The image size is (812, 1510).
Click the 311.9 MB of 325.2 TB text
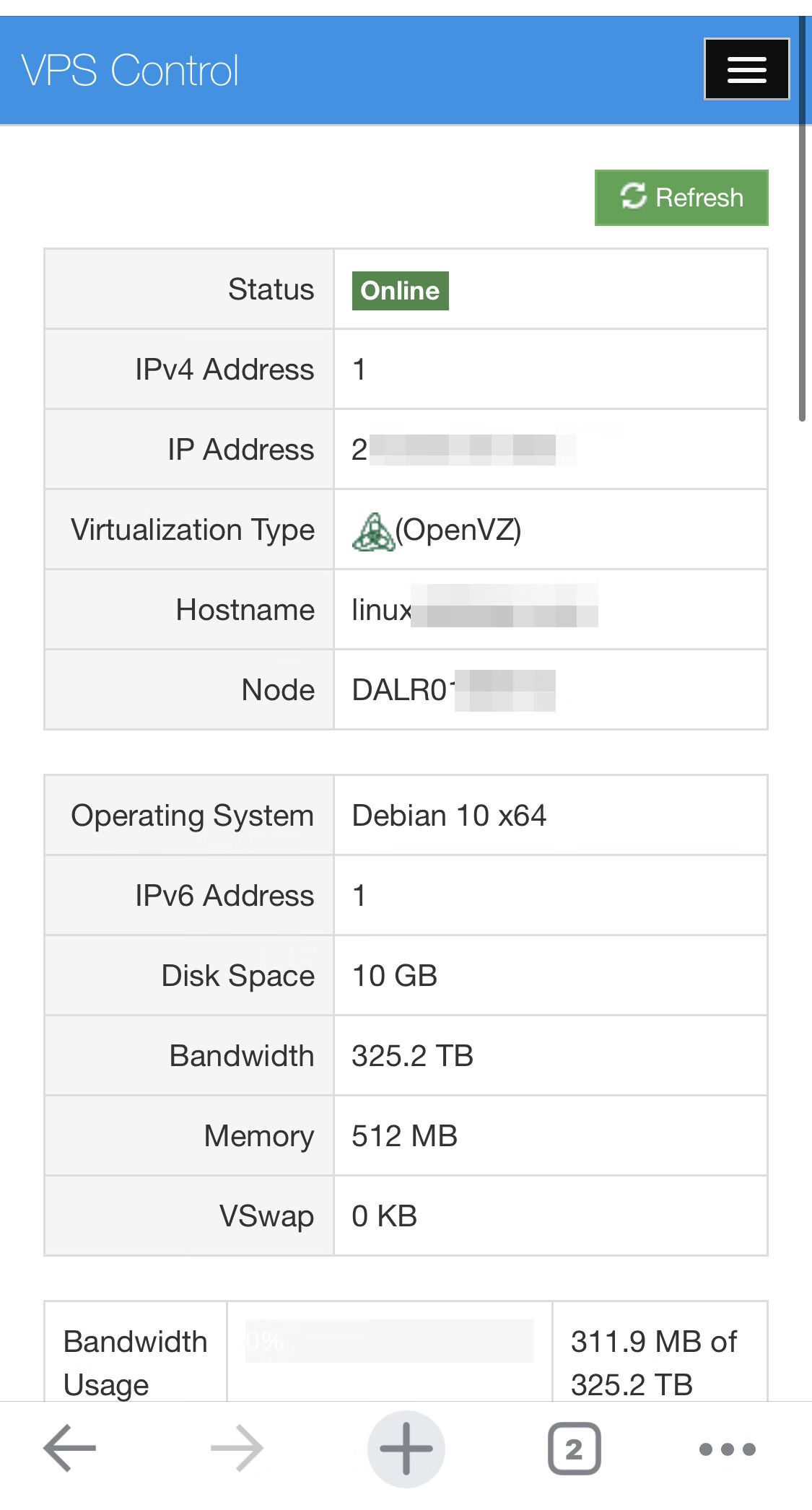point(653,1363)
